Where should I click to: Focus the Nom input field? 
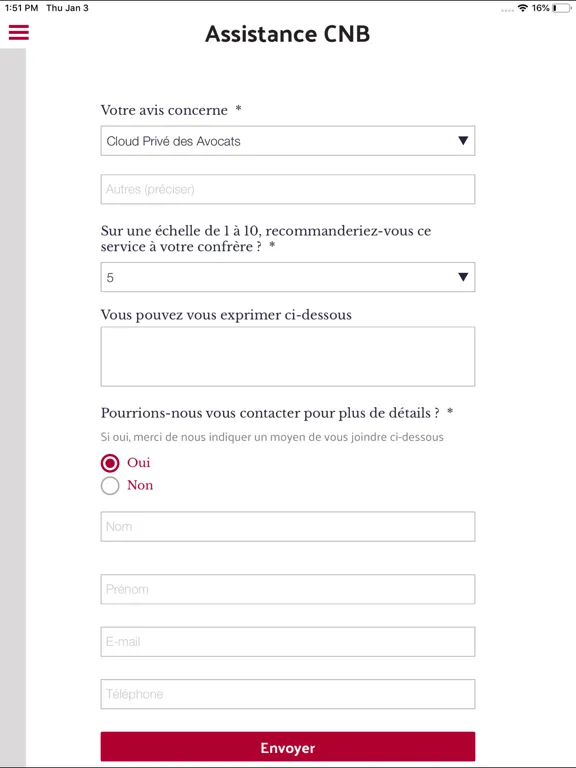coord(288,527)
